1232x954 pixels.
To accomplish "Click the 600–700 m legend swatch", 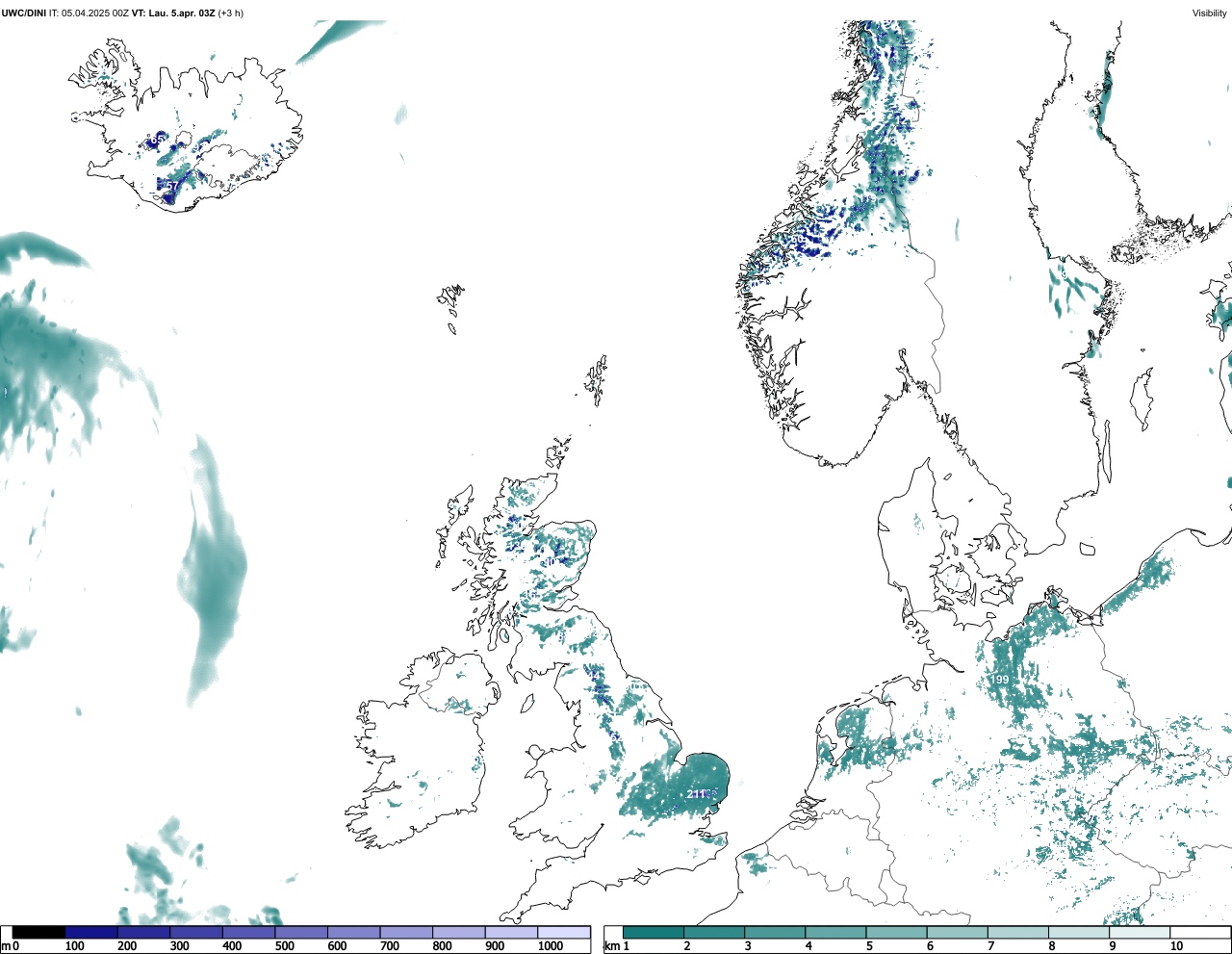I will (353, 933).
